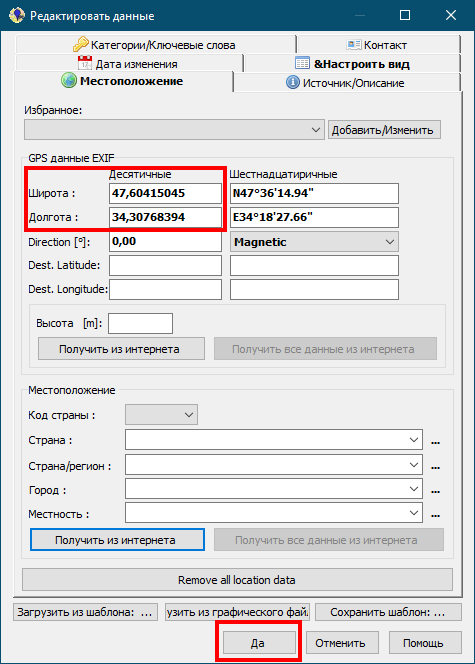Click Сохранить шаблон button

[x=388, y=612]
